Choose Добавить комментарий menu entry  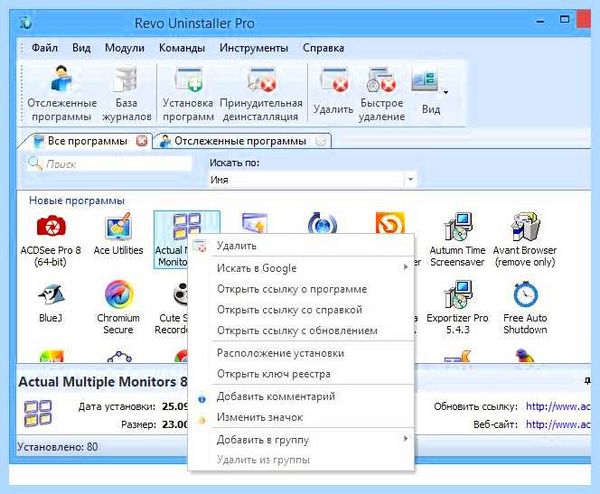[x=302, y=396]
